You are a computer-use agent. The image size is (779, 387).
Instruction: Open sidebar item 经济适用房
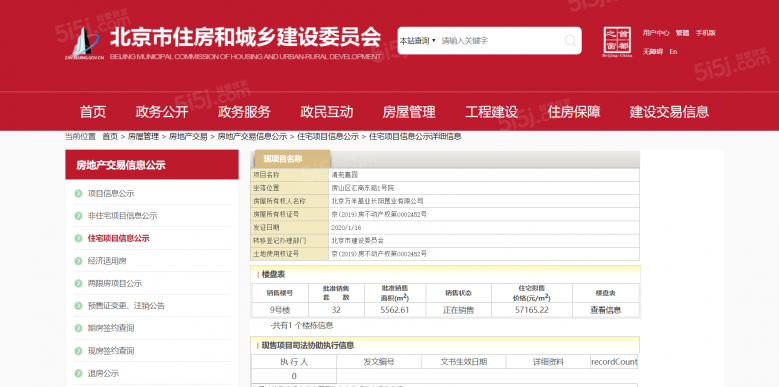[x=107, y=261]
